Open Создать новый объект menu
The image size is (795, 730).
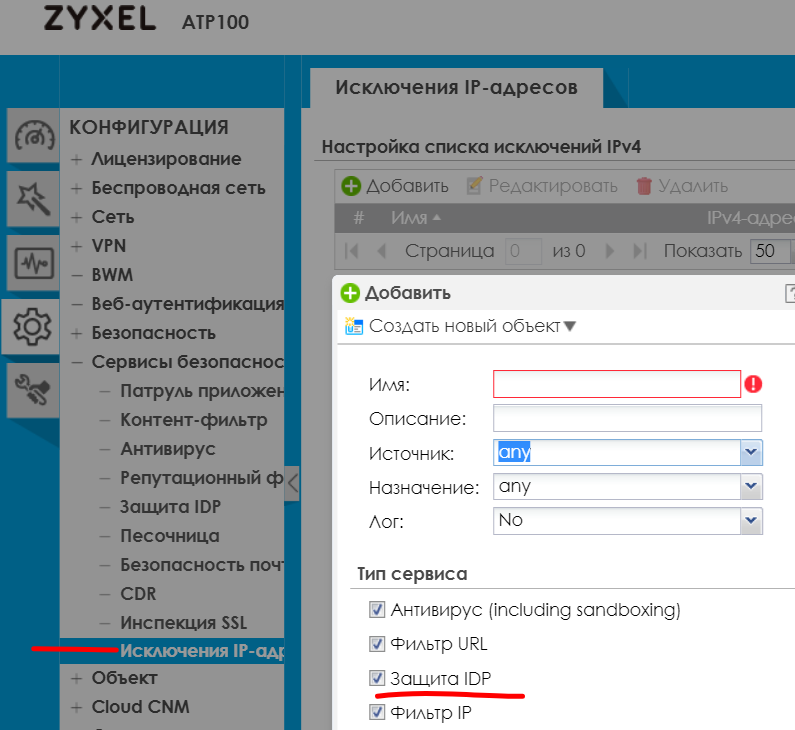pos(460,326)
